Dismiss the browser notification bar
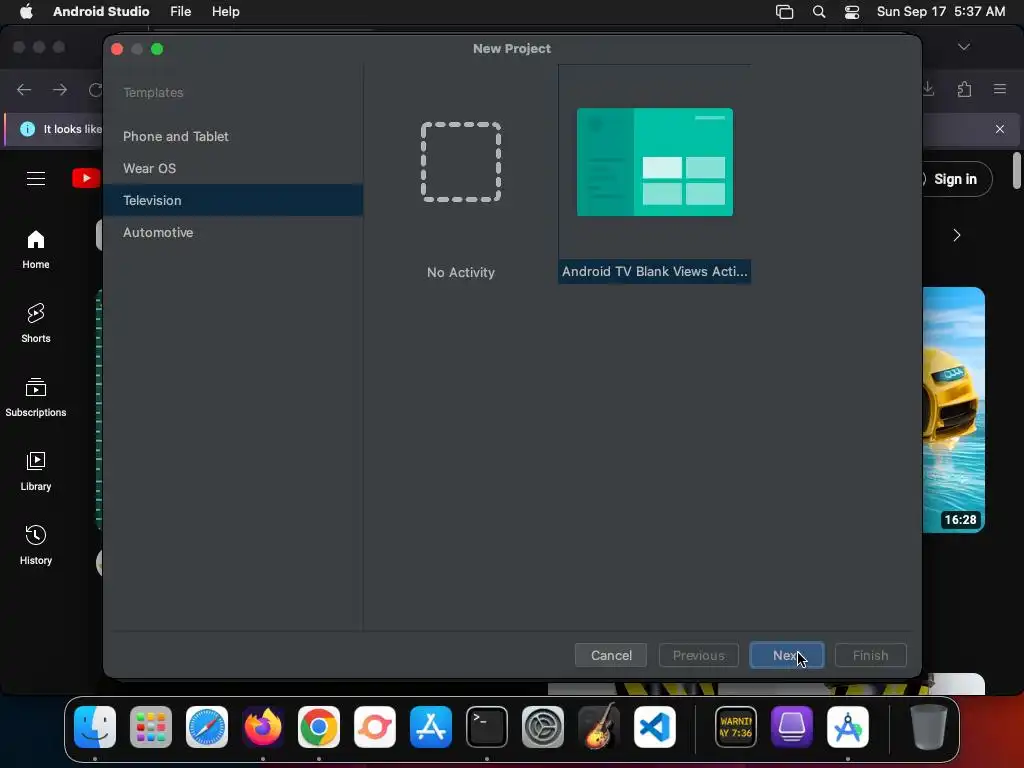 (x=1000, y=129)
